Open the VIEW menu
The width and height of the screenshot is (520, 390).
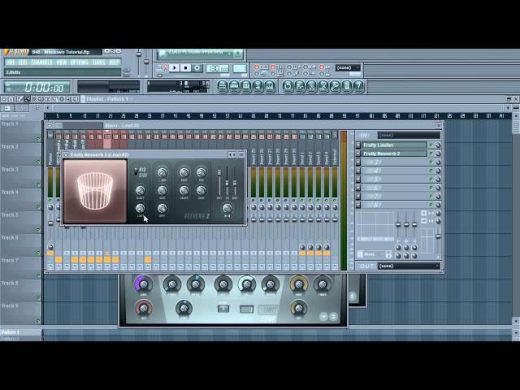pos(61,62)
